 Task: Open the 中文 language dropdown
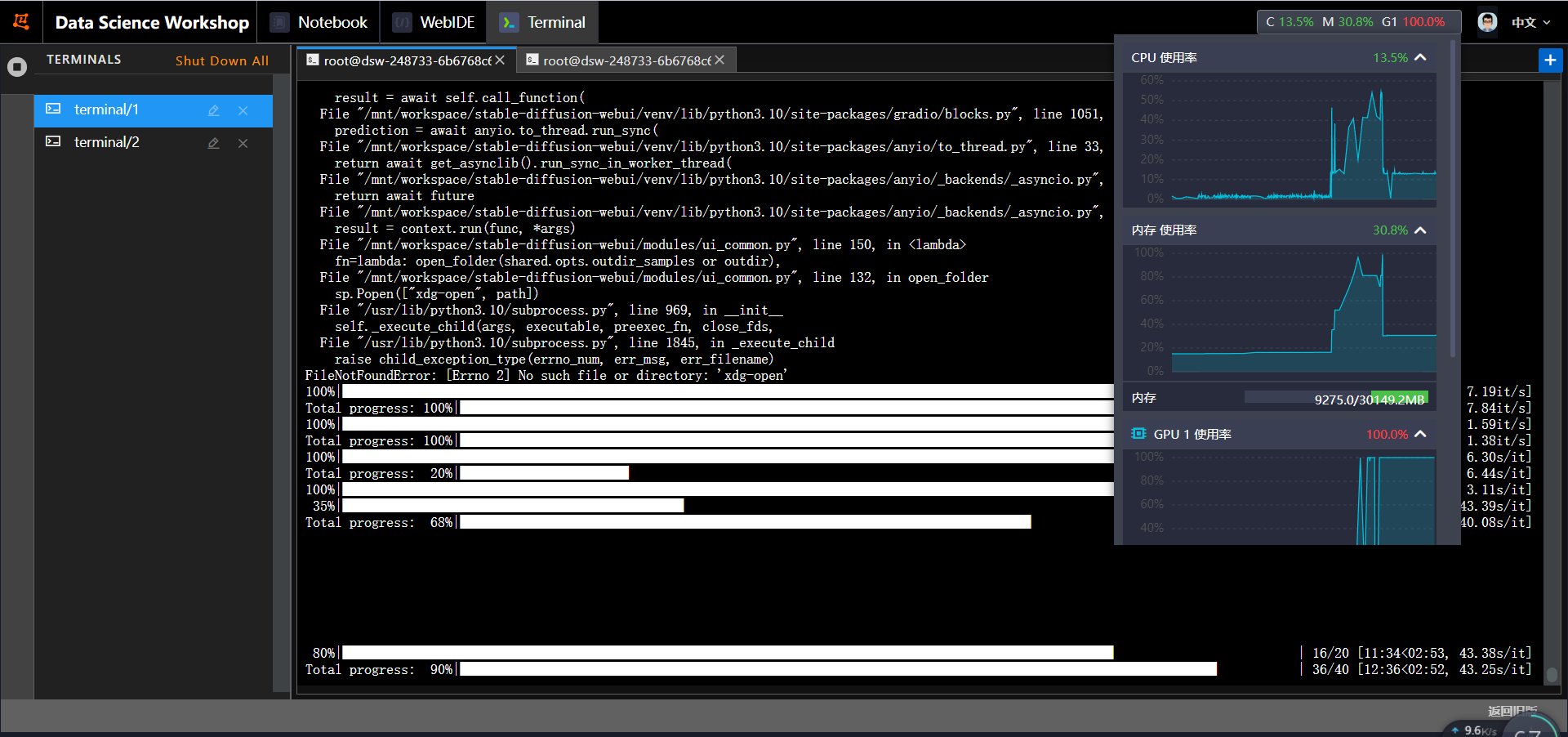click(1530, 22)
